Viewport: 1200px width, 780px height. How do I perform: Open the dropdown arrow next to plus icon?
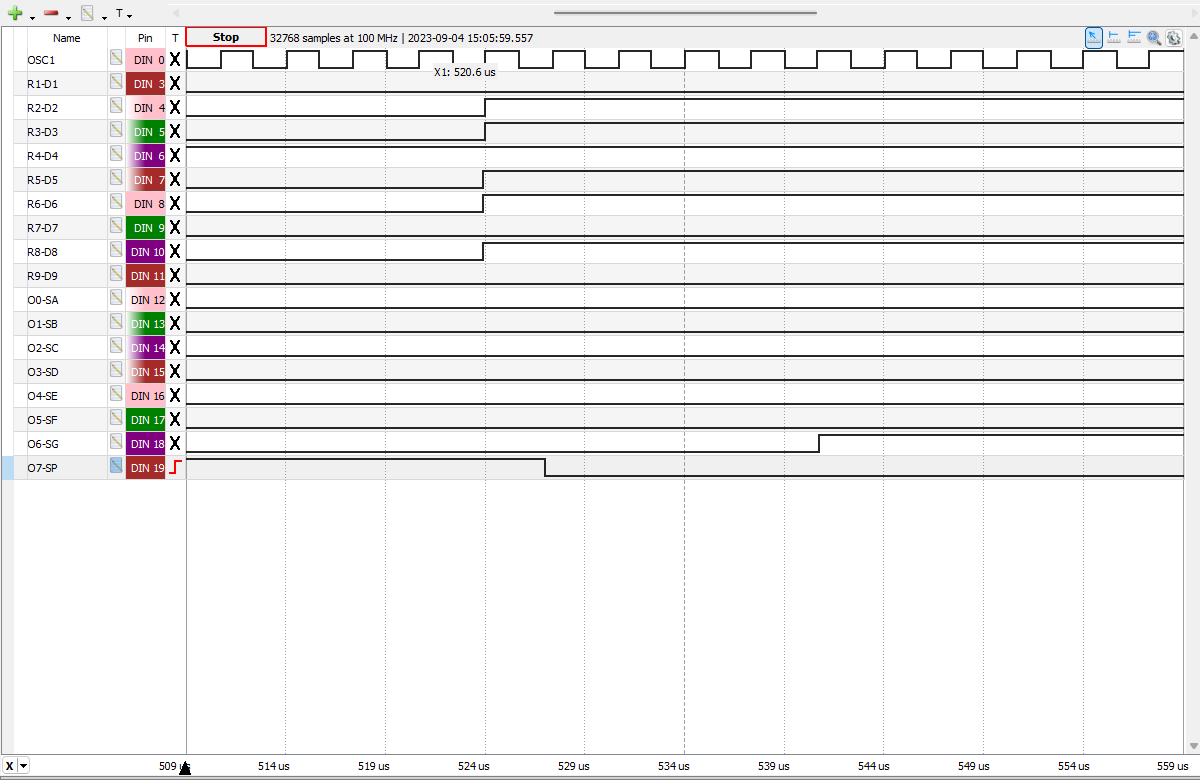(x=32, y=17)
